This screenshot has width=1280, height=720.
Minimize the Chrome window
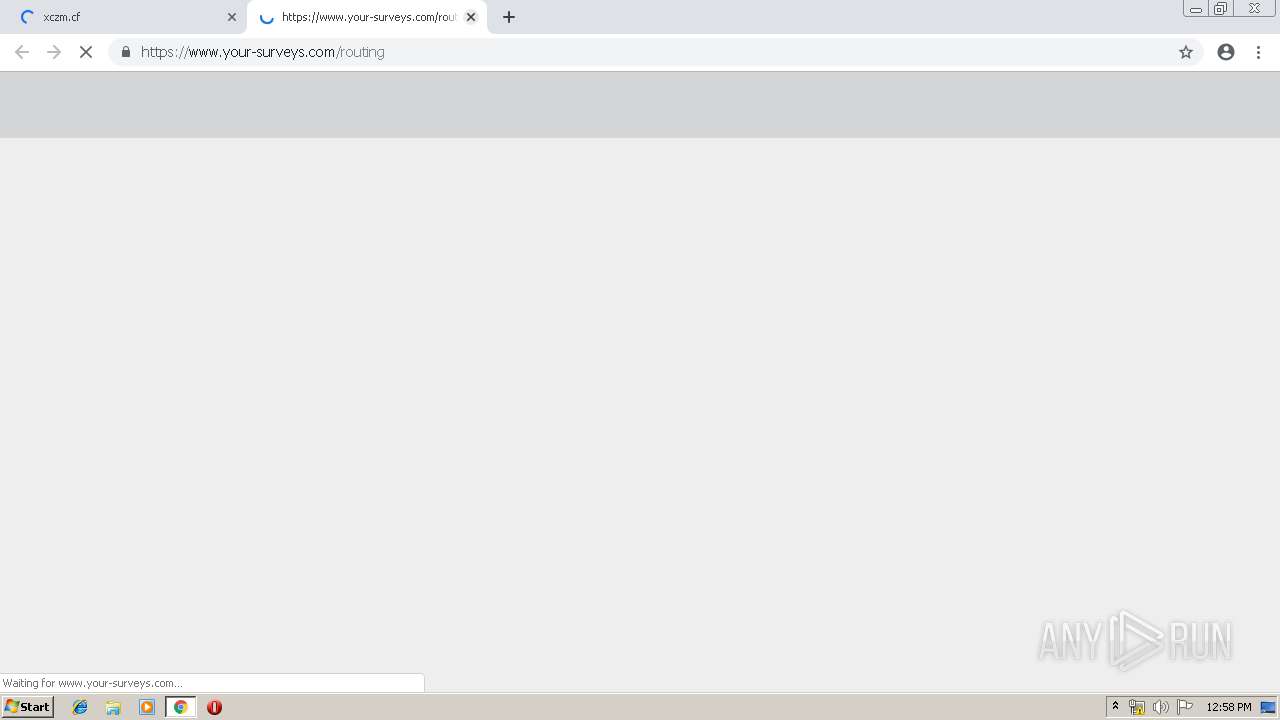pyautogui.click(x=1196, y=9)
